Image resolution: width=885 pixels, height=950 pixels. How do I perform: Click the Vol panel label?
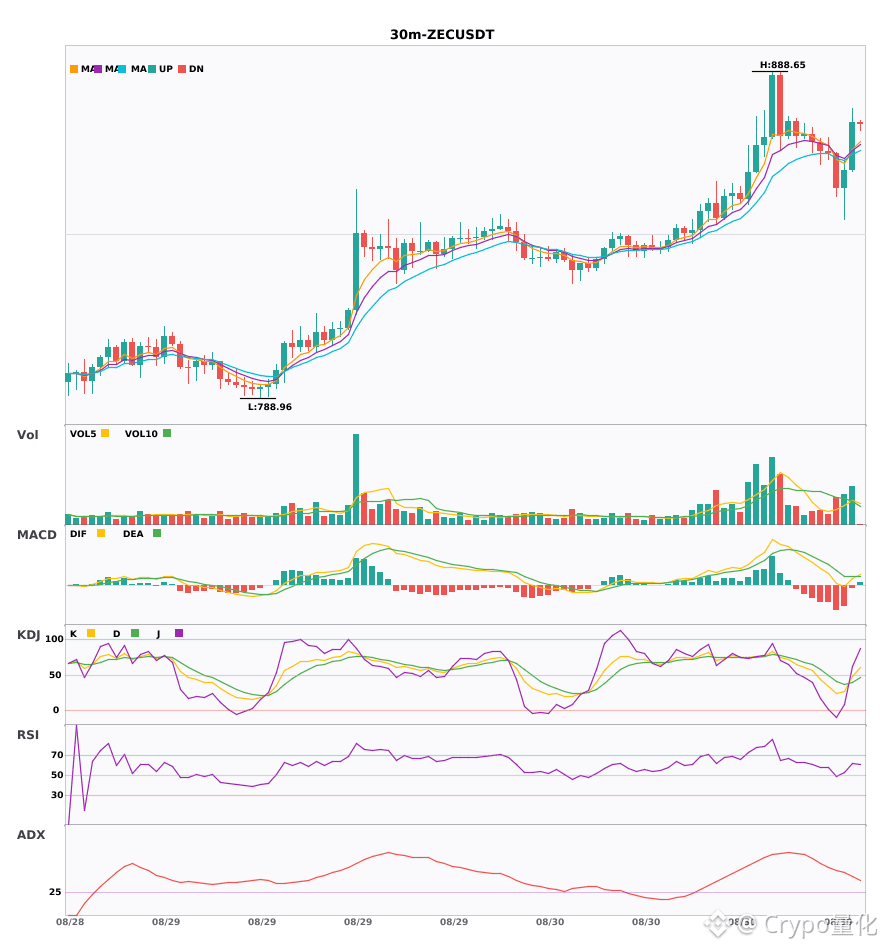(x=27, y=435)
